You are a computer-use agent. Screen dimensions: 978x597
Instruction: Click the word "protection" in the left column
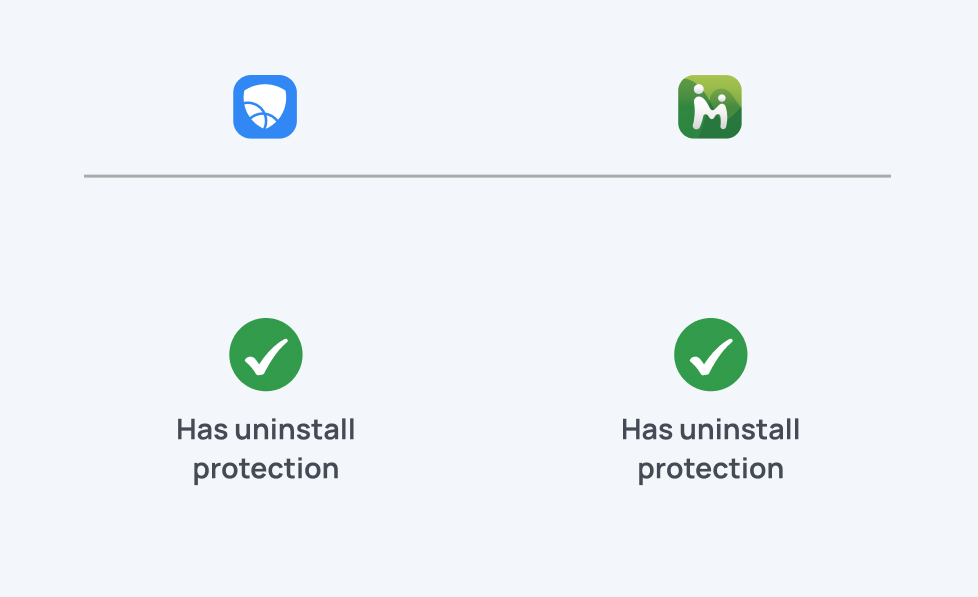[266, 469]
